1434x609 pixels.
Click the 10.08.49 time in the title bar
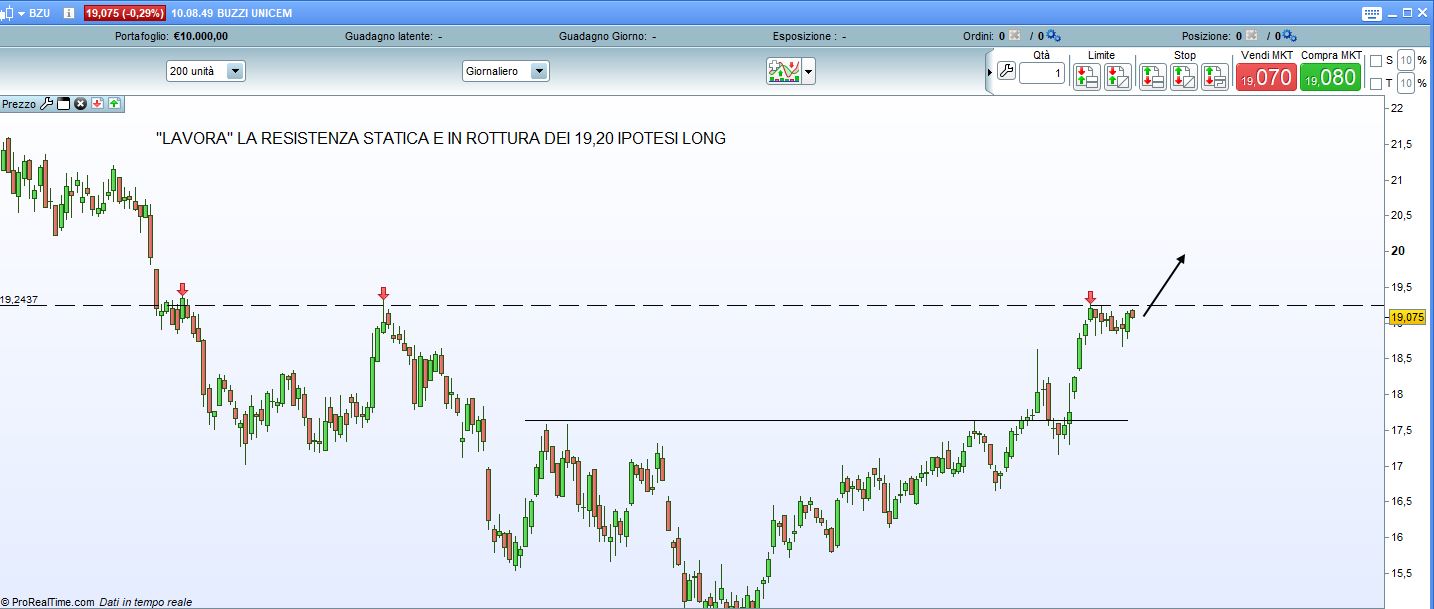coord(192,13)
